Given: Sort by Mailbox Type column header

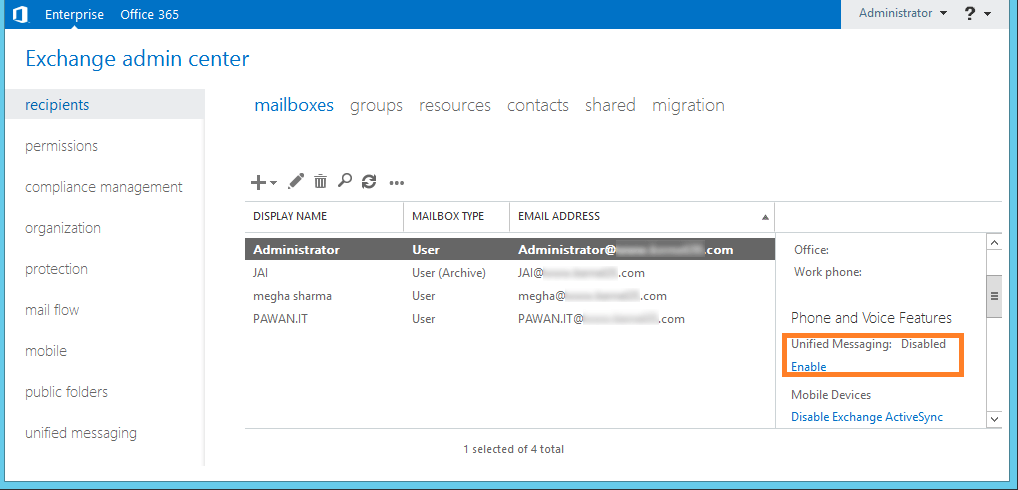Looking at the screenshot, I should (448, 216).
